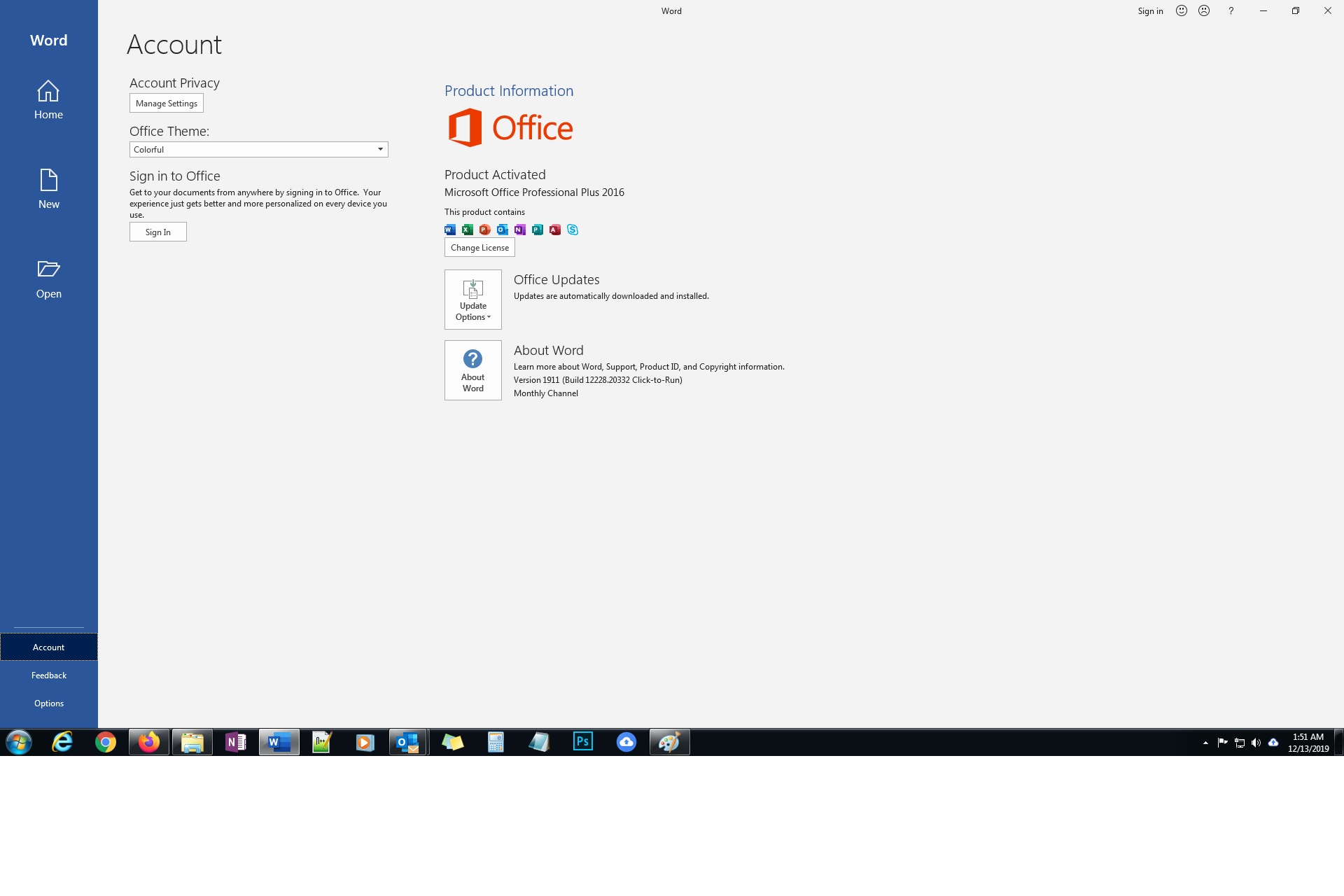The width and height of the screenshot is (1344, 896).
Task: Open Options from the sidebar
Action: (48, 703)
